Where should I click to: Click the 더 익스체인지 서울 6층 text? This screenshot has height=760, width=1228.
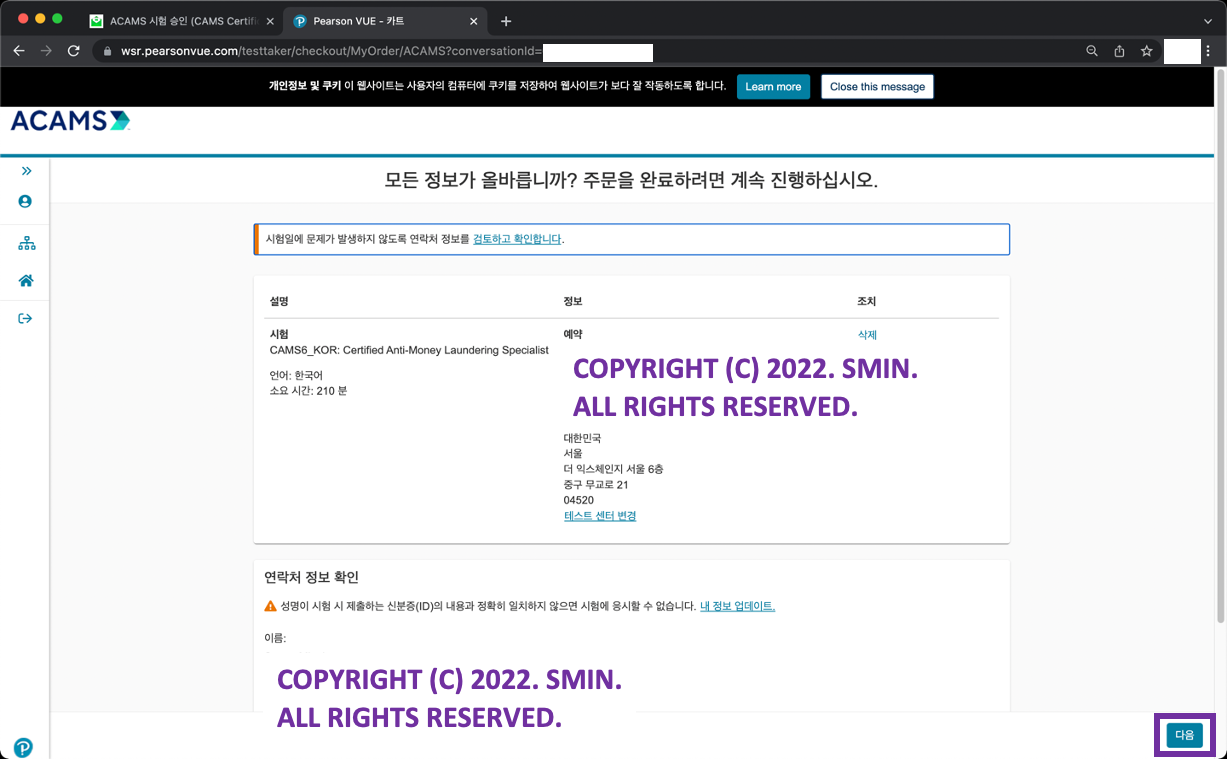coord(613,469)
